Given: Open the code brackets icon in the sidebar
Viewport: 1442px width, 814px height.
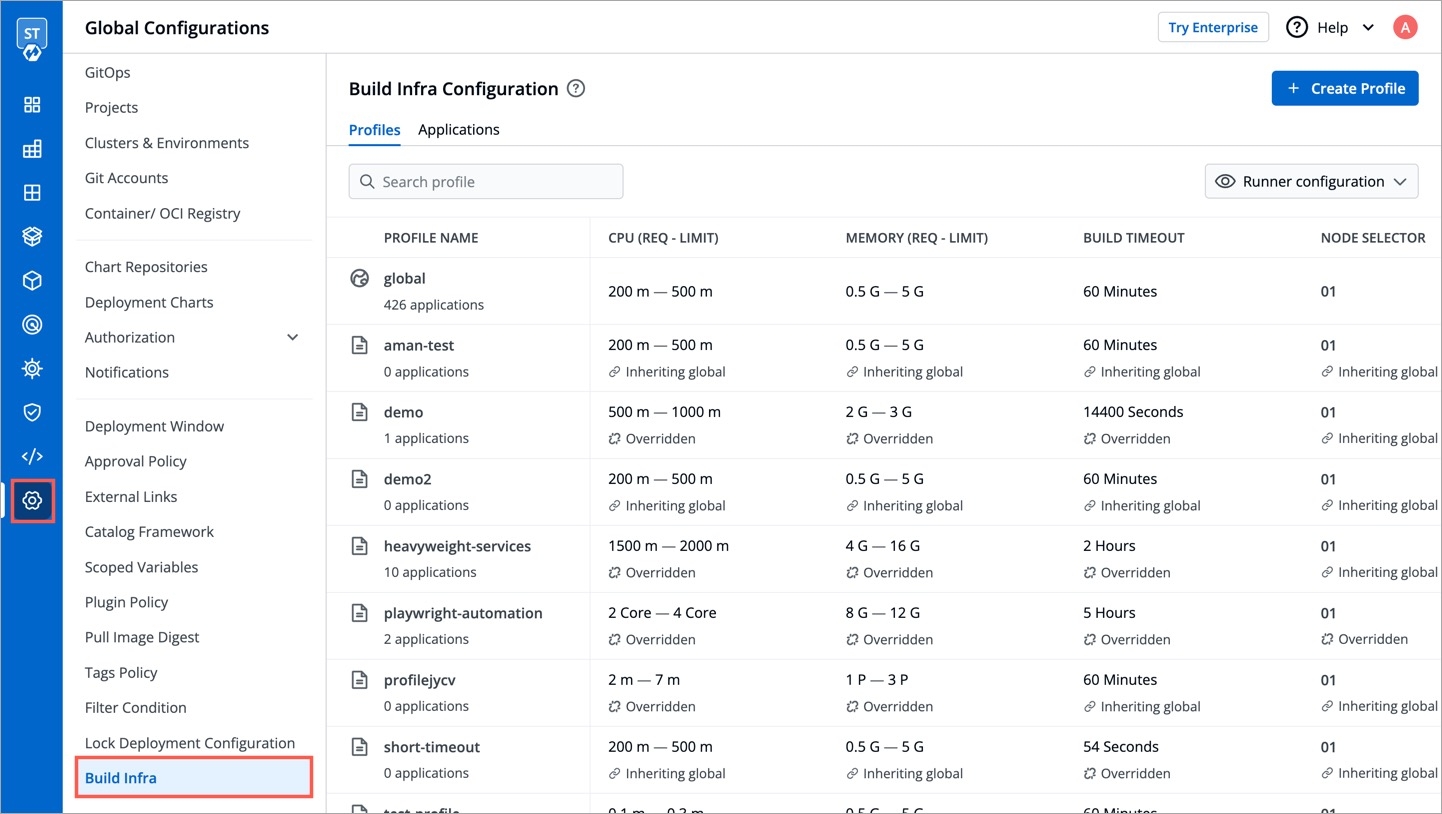Looking at the screenshot, I should click(32, 456).
